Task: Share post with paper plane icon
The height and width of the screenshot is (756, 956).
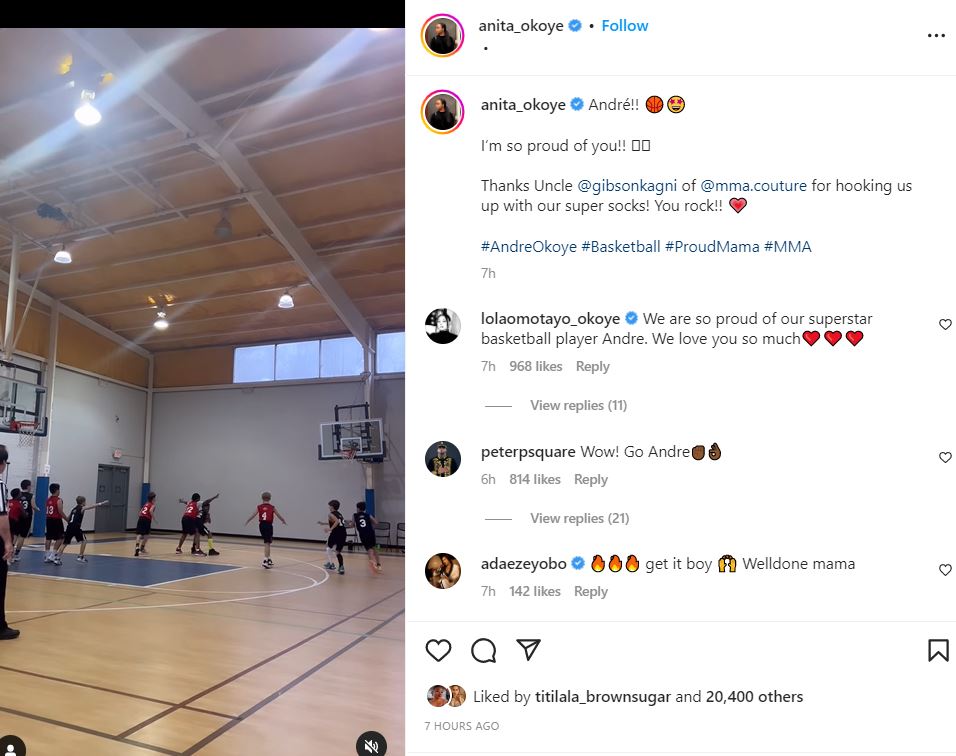Action: [x=528, y=650]
